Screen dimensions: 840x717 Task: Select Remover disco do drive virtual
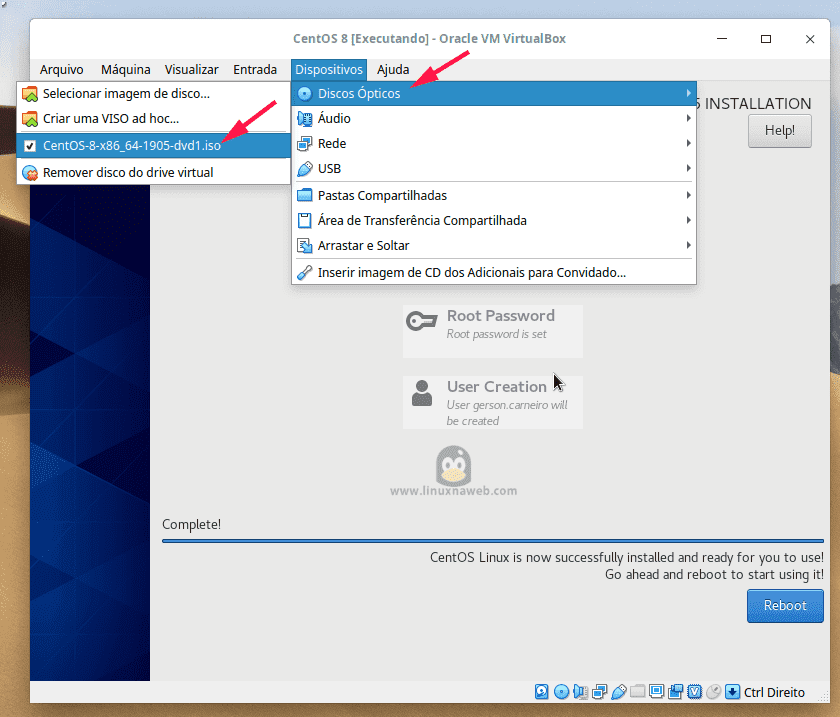click(x=154, y=173)
